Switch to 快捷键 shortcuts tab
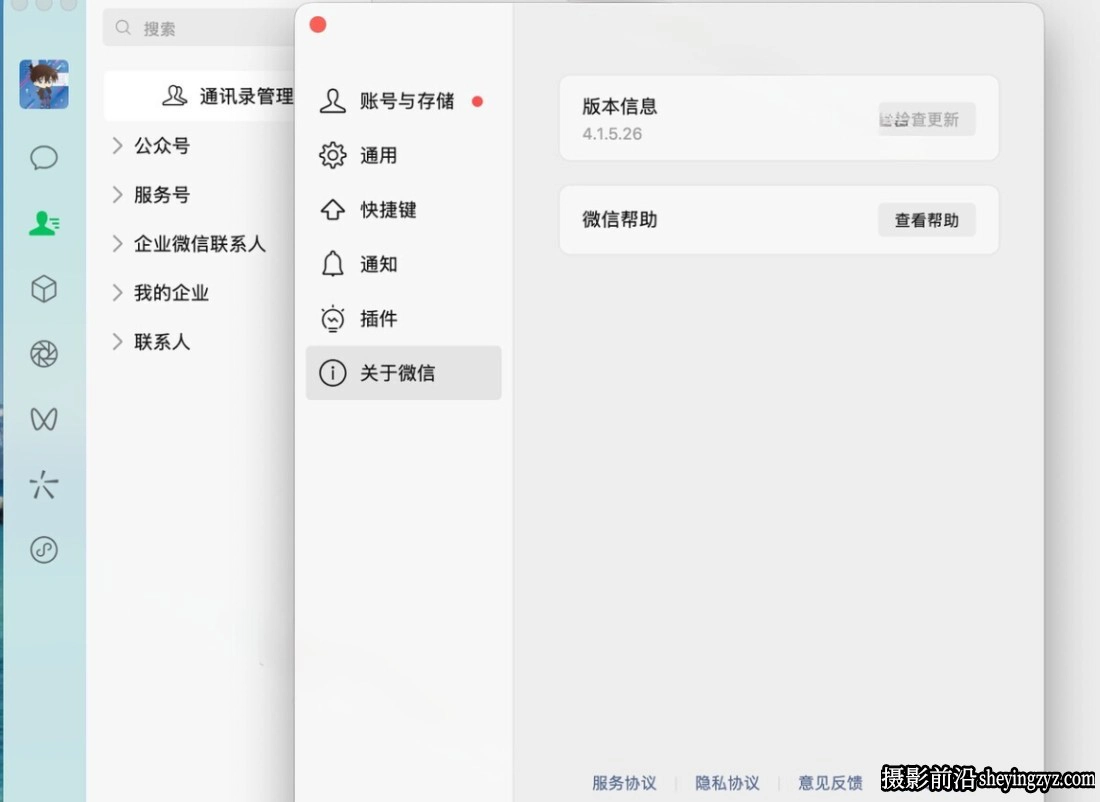 pos(403,210)
